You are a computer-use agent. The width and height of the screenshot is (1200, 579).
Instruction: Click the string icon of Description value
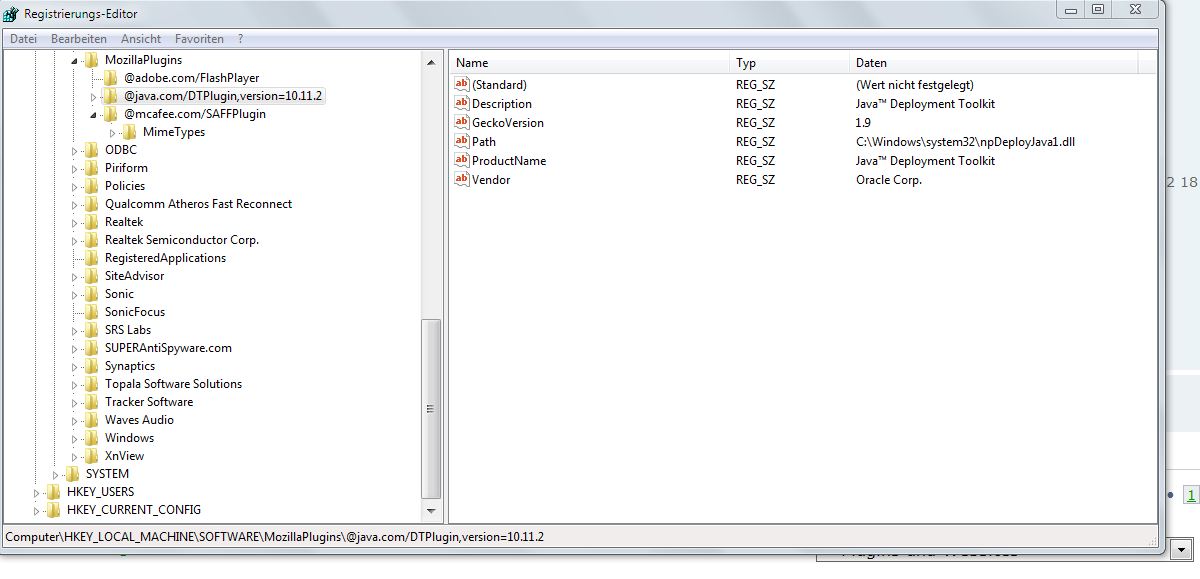coord(462,104)
